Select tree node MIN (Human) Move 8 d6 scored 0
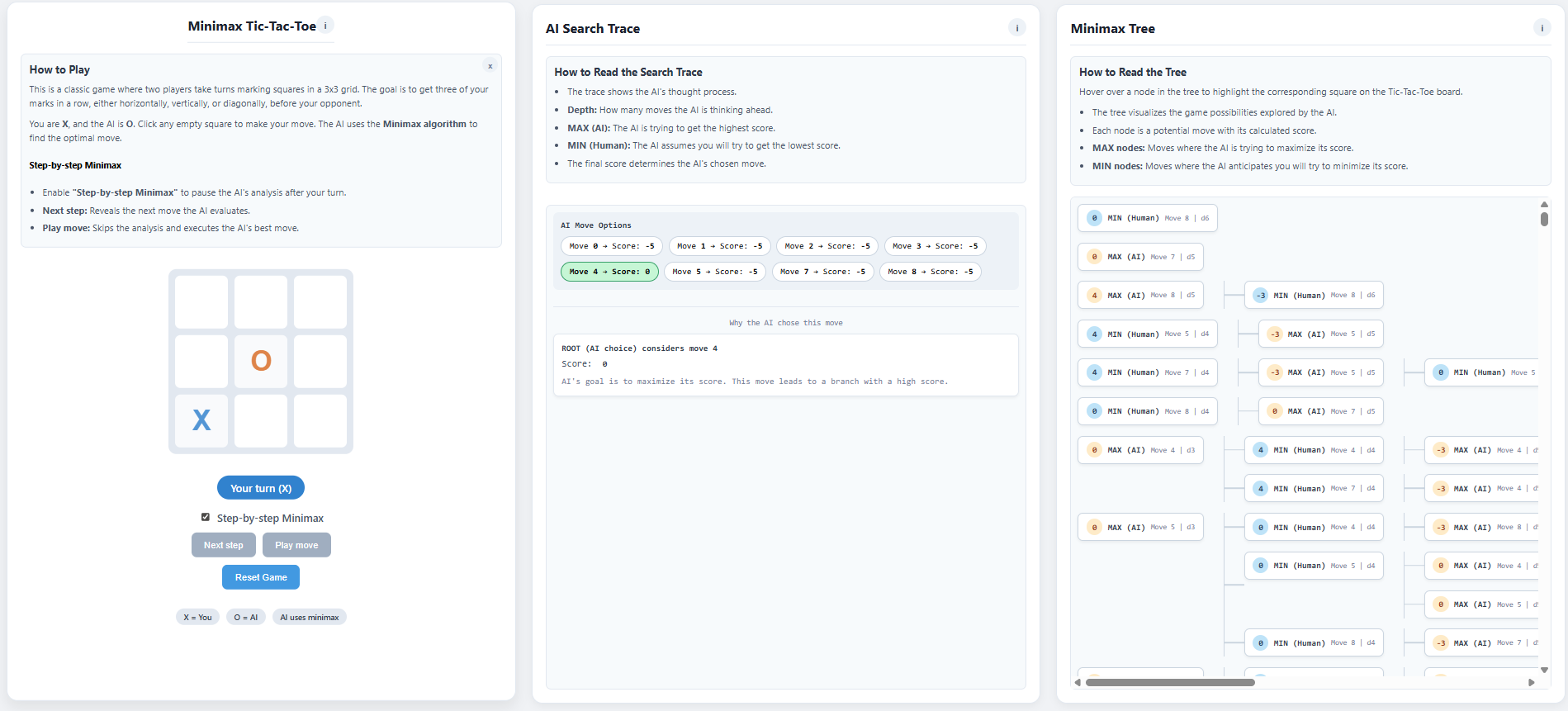The height and width of the screenshot is (711, 1568). pyautogui.click(x=1148, y=218)
